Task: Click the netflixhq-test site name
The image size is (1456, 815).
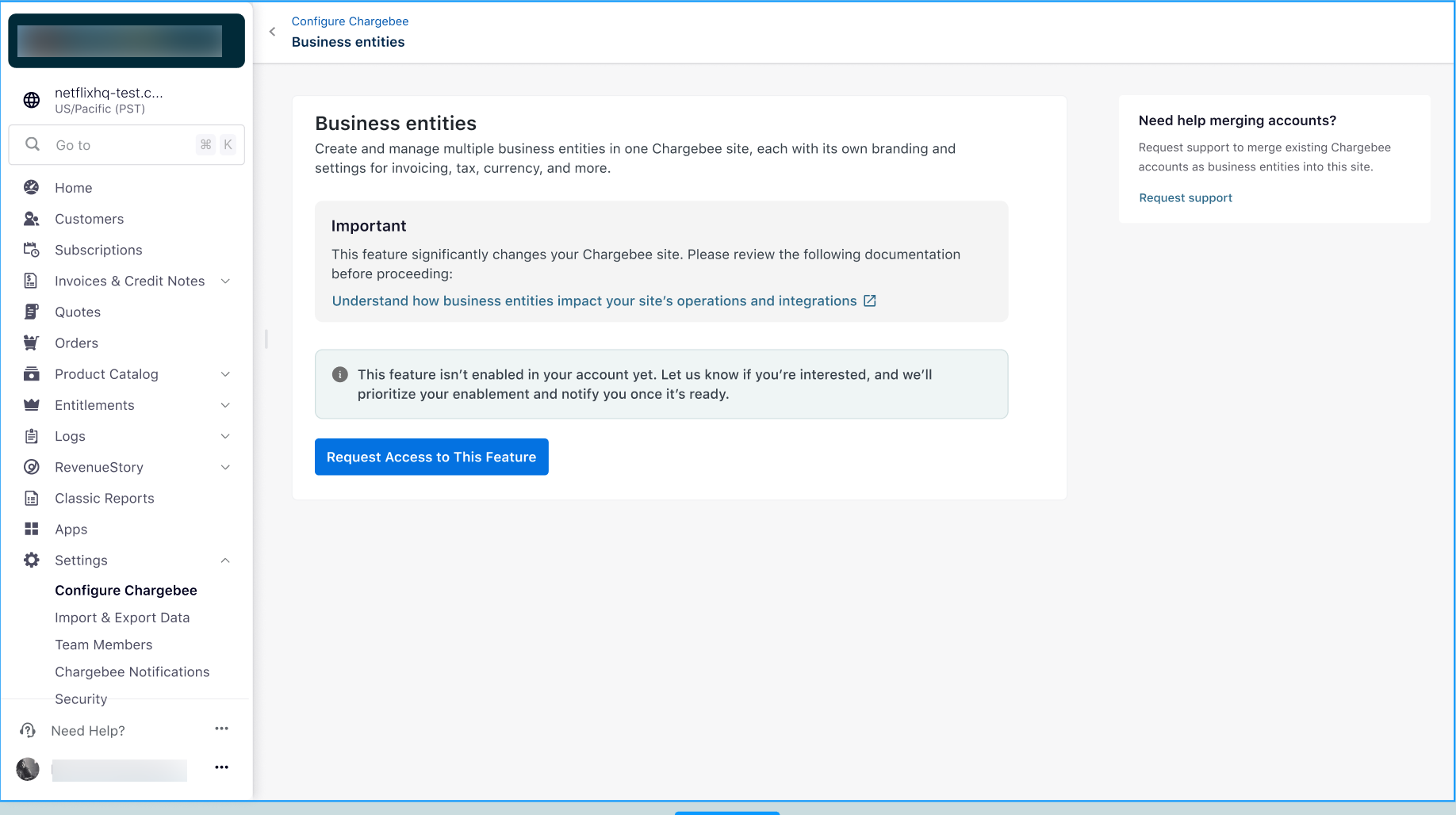Action: [x=109, y=93]
